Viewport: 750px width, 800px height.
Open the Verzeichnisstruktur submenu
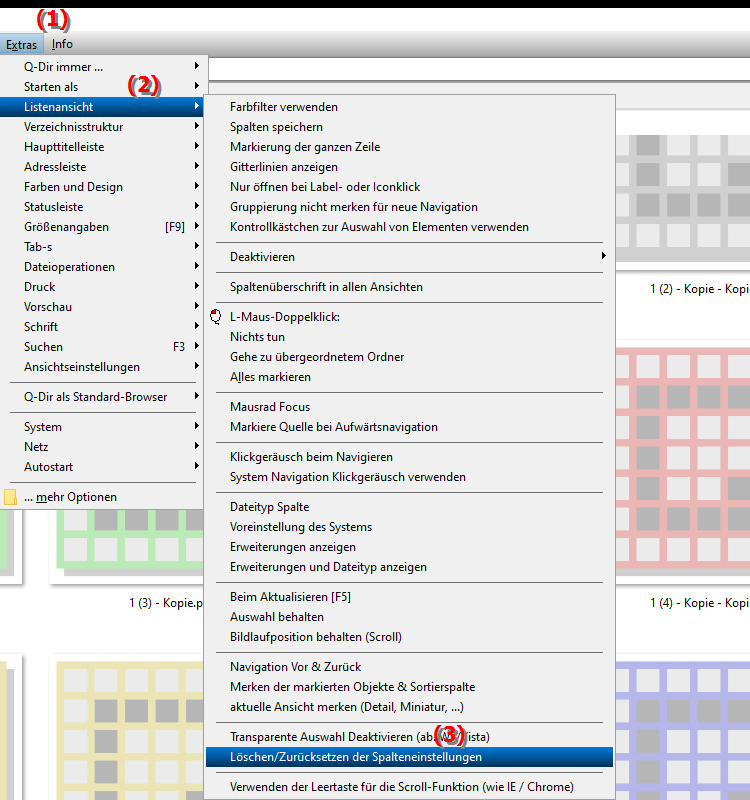click(x=102, y=127)
